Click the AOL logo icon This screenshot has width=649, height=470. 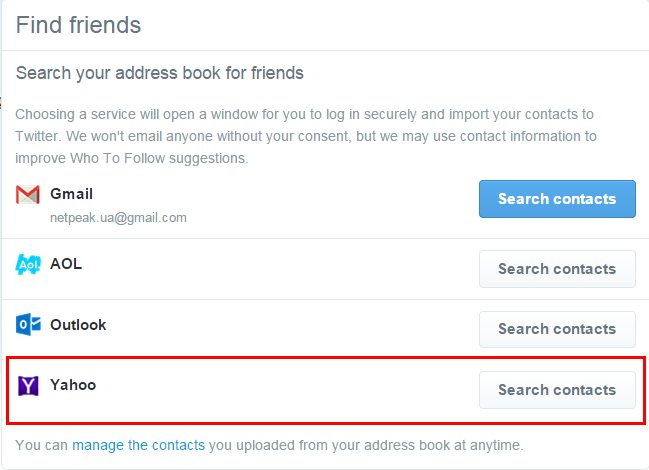pyautogui.click(x=28, y=265)
